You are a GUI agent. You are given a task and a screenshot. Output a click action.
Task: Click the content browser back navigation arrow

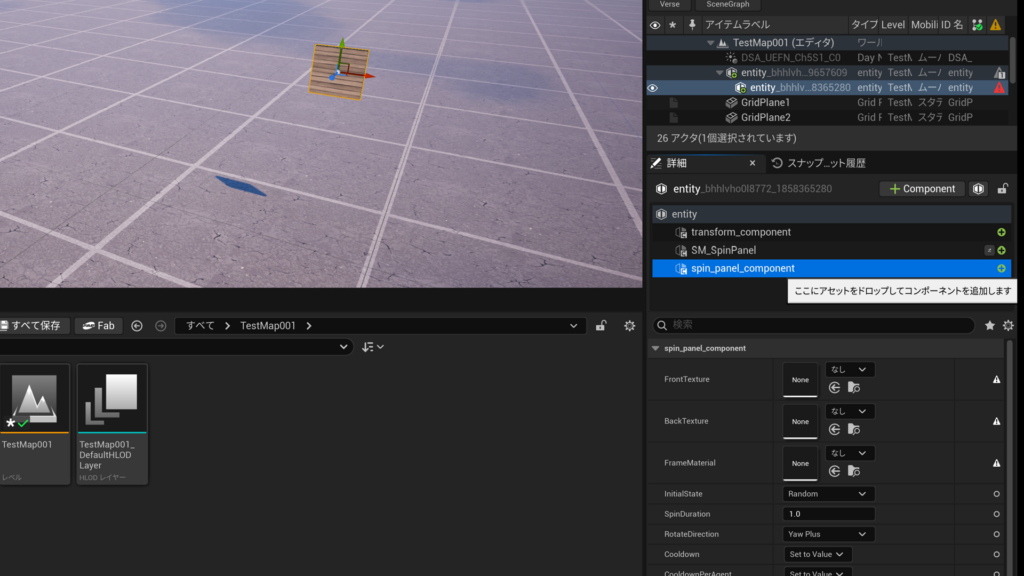pos(137,326)
